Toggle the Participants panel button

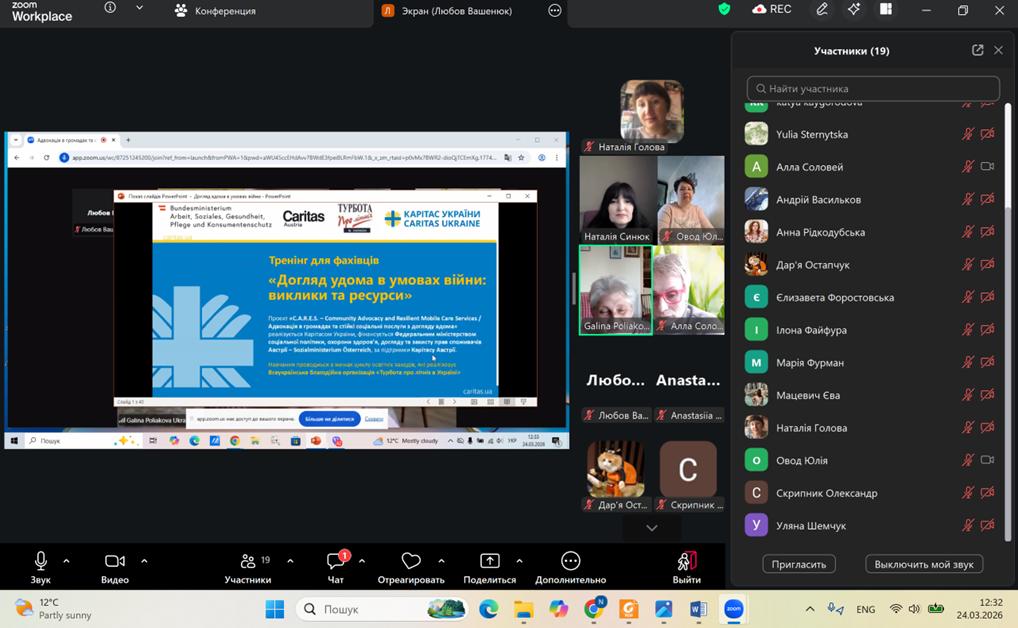(248, 562)
